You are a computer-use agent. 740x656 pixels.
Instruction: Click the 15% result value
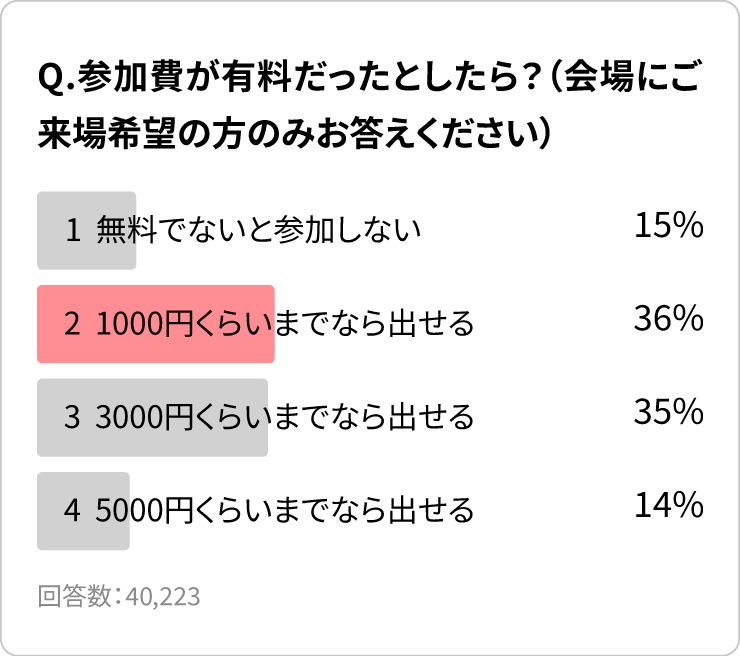[x=669, y=226]
